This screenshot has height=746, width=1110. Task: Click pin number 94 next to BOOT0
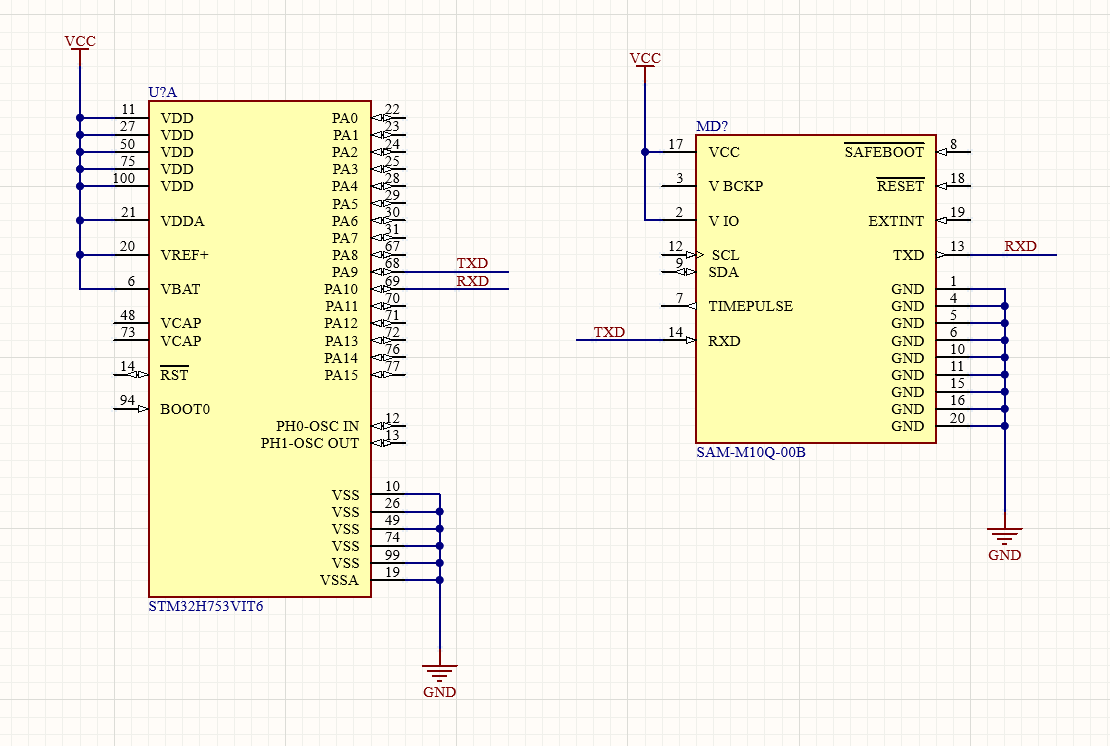[x=127, y=401]
